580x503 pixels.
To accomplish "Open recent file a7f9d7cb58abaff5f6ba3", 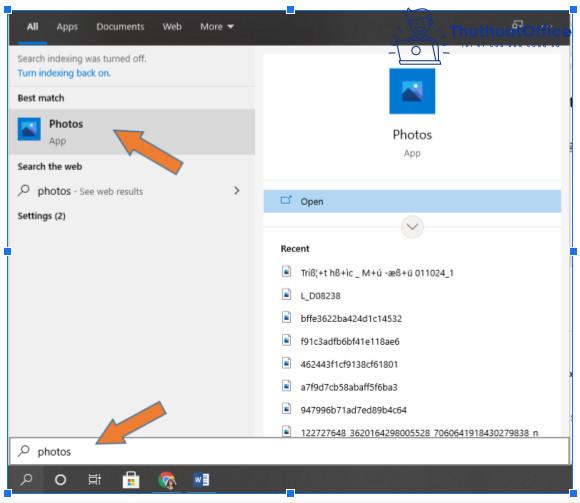I will point(349,387).
